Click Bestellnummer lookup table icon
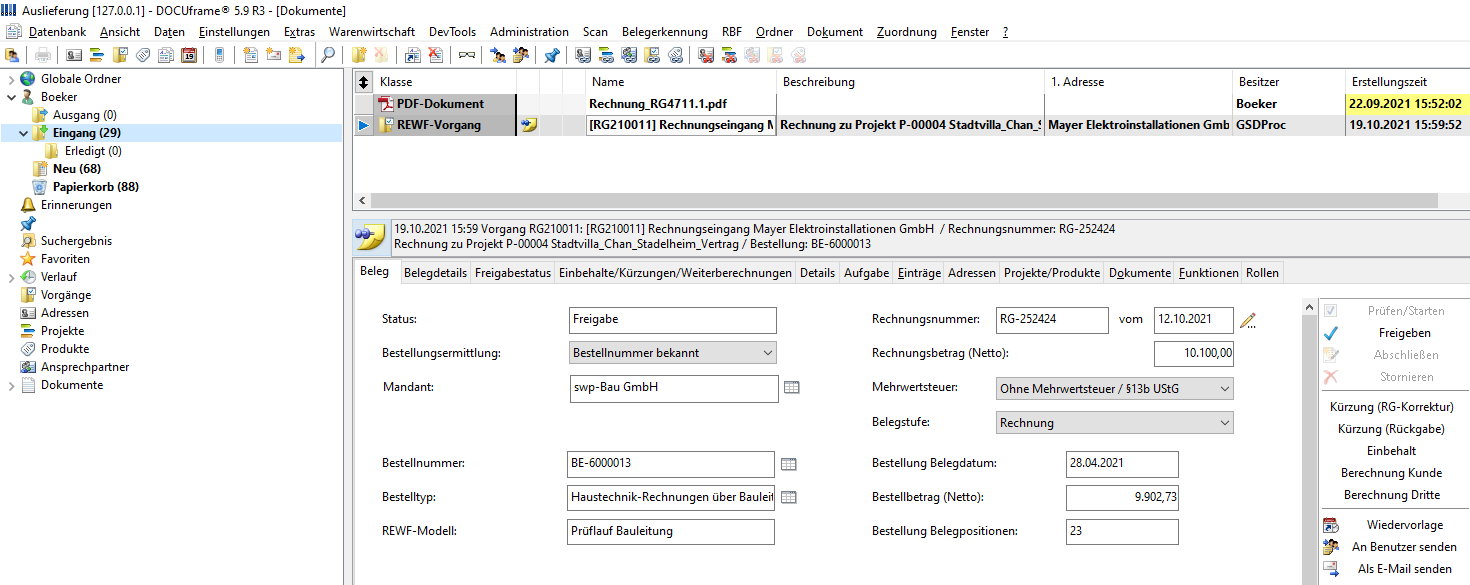 click(788, 464)
